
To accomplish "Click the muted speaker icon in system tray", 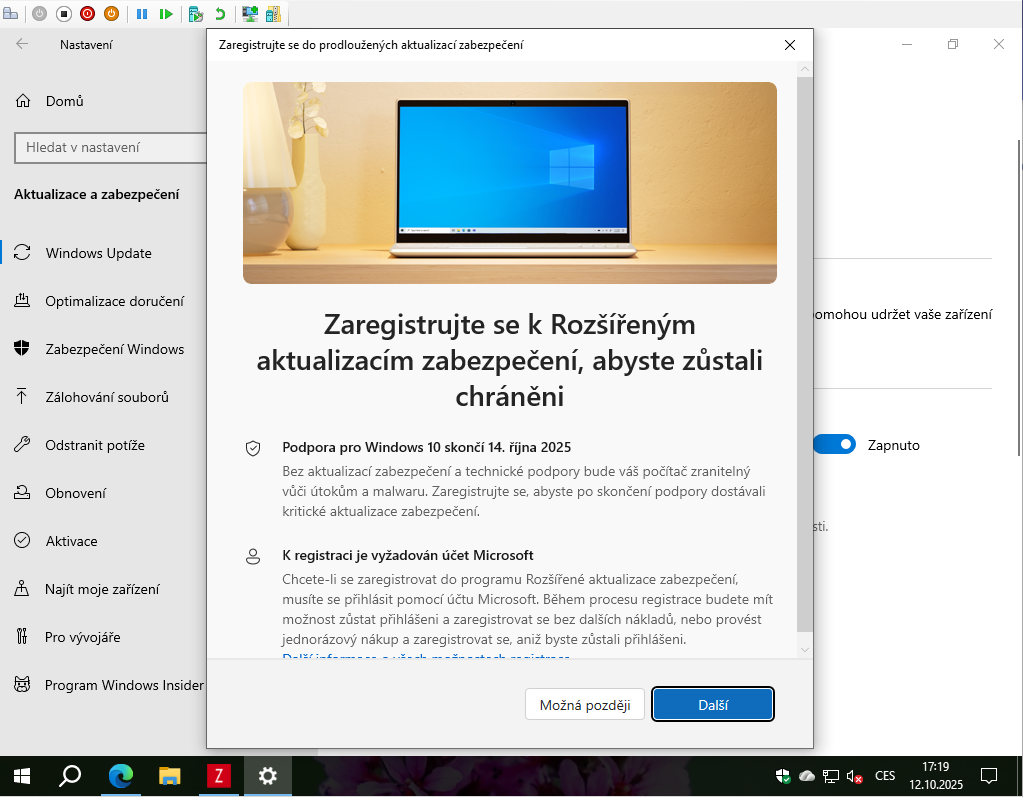I will (x=854, y=776).
